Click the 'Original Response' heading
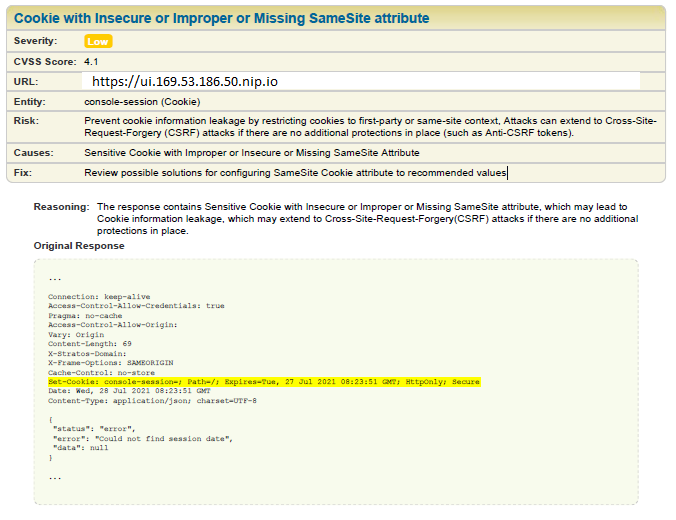 (x=79, y=246)
